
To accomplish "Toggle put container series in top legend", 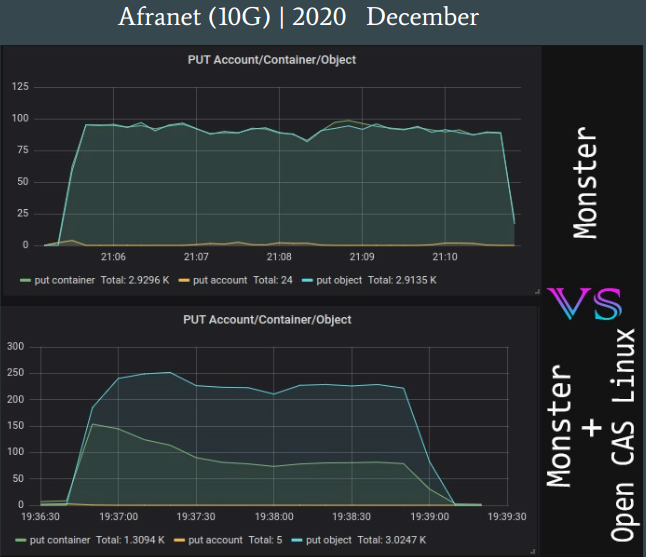I will (65, 281).
